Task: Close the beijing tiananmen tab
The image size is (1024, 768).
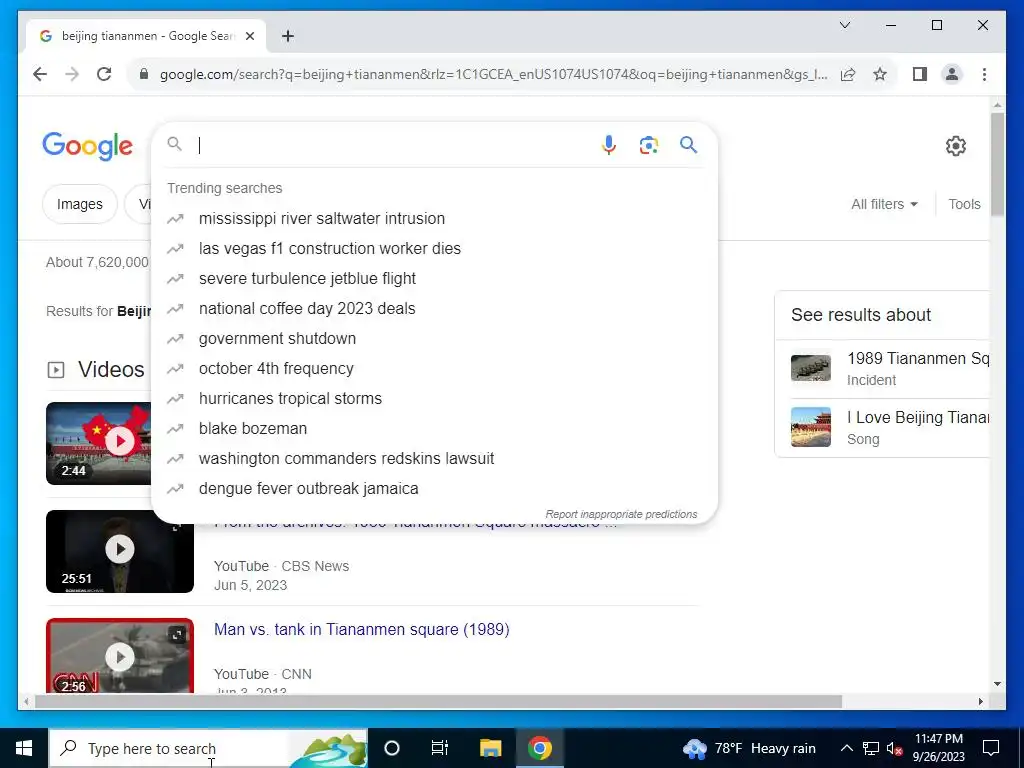Action: [x=249, y=36]
